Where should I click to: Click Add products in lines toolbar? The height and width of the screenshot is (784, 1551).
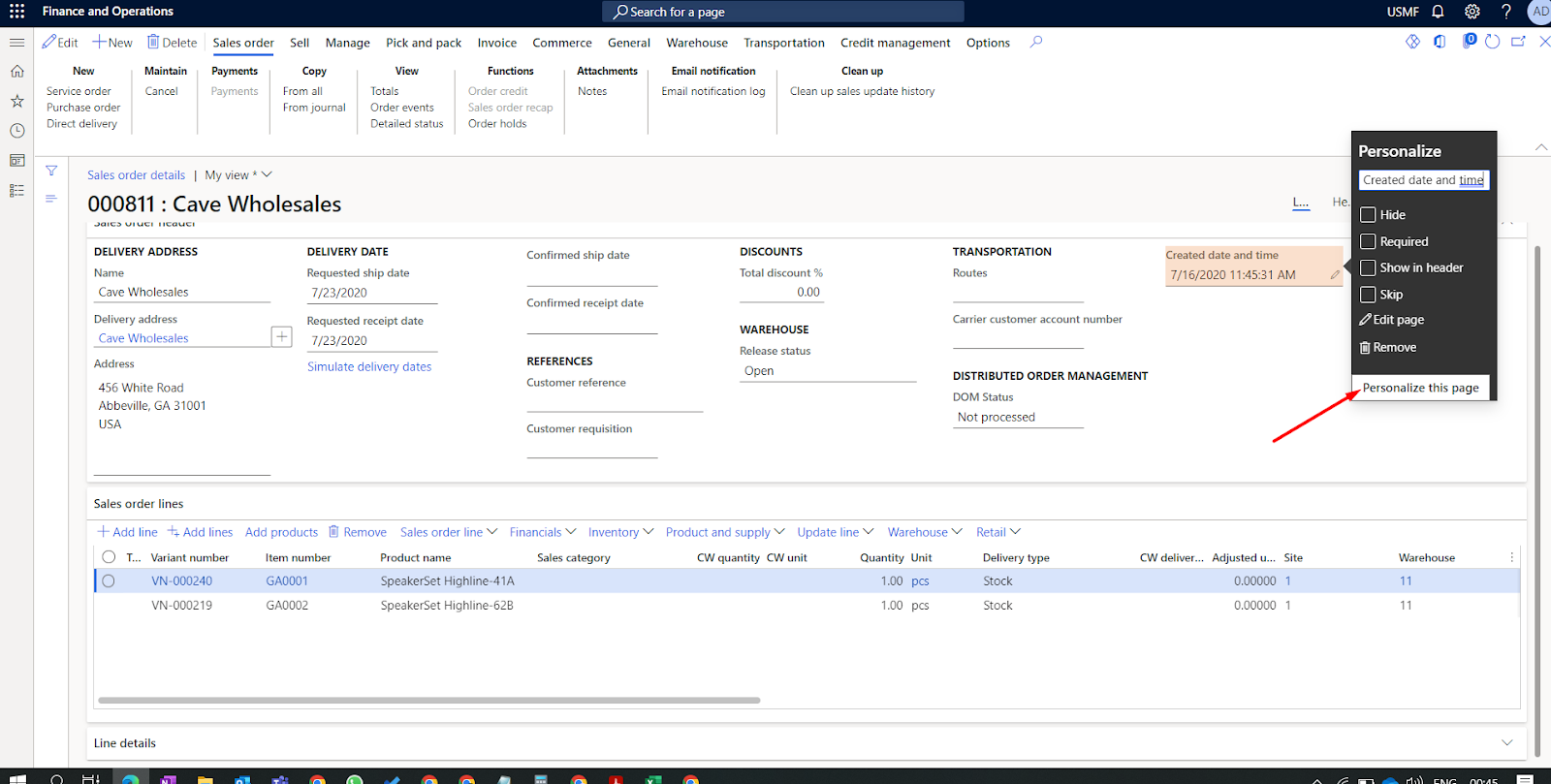[x=281, y=532]
